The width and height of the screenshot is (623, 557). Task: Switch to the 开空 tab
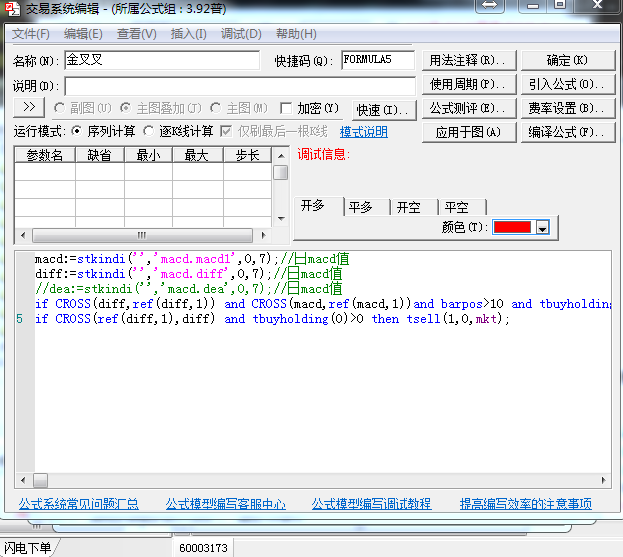(408, 207)
